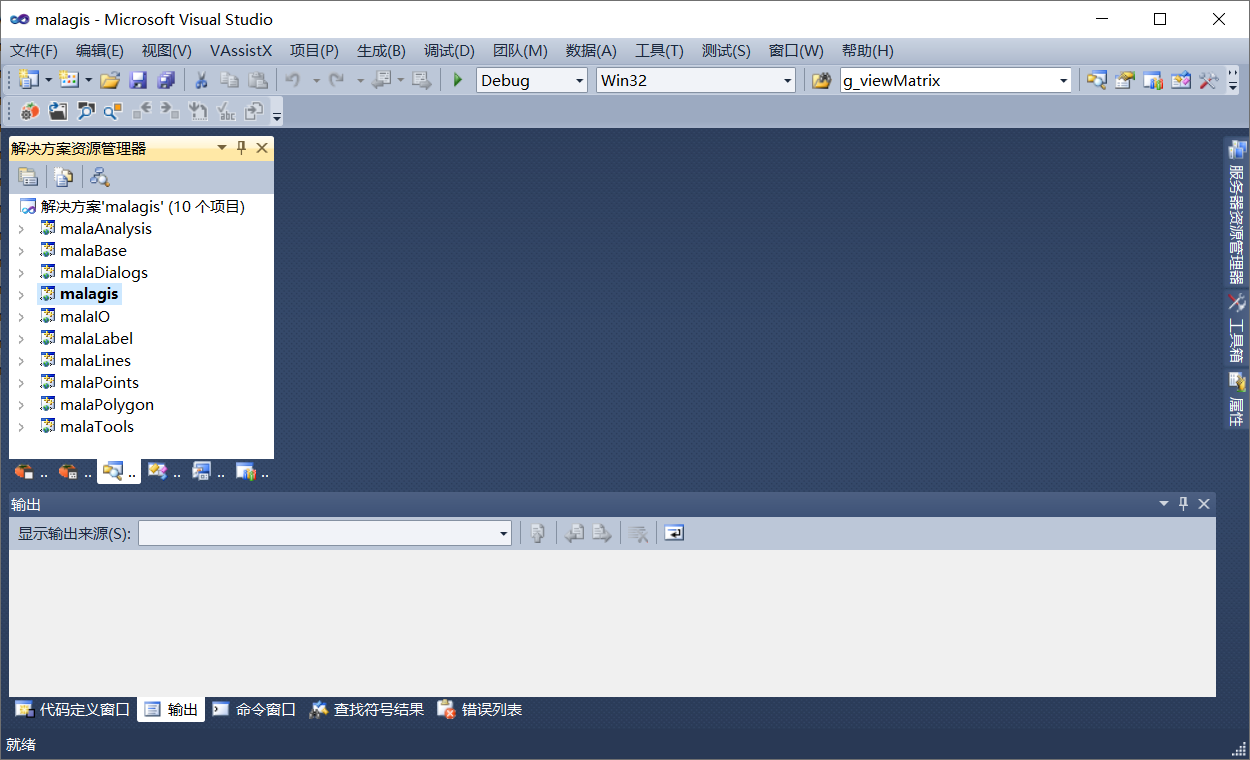Screen dimensions: 1250x760
Task: Click the Solution Explorer properties icon
Action: point(29,177)
